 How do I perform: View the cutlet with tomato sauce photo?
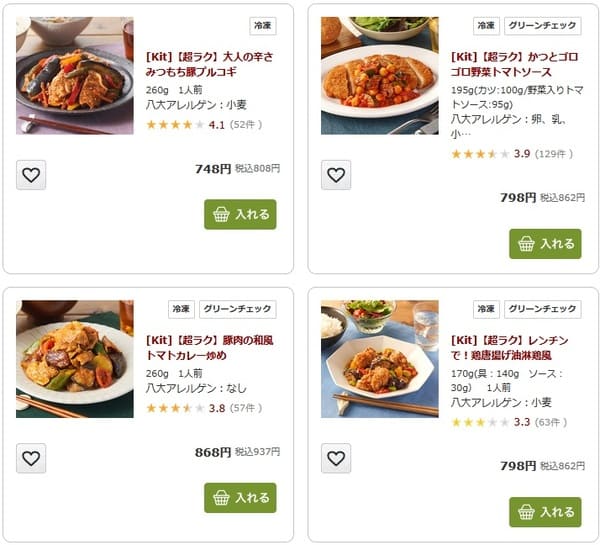click(380, 75)
